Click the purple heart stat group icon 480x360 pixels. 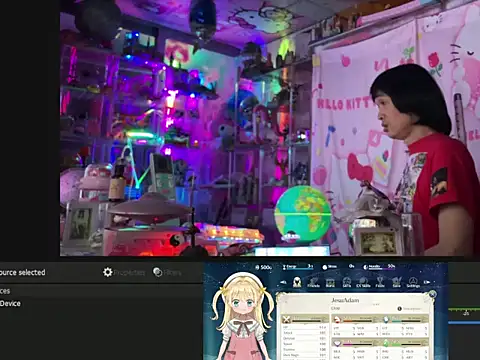[337, 343]
